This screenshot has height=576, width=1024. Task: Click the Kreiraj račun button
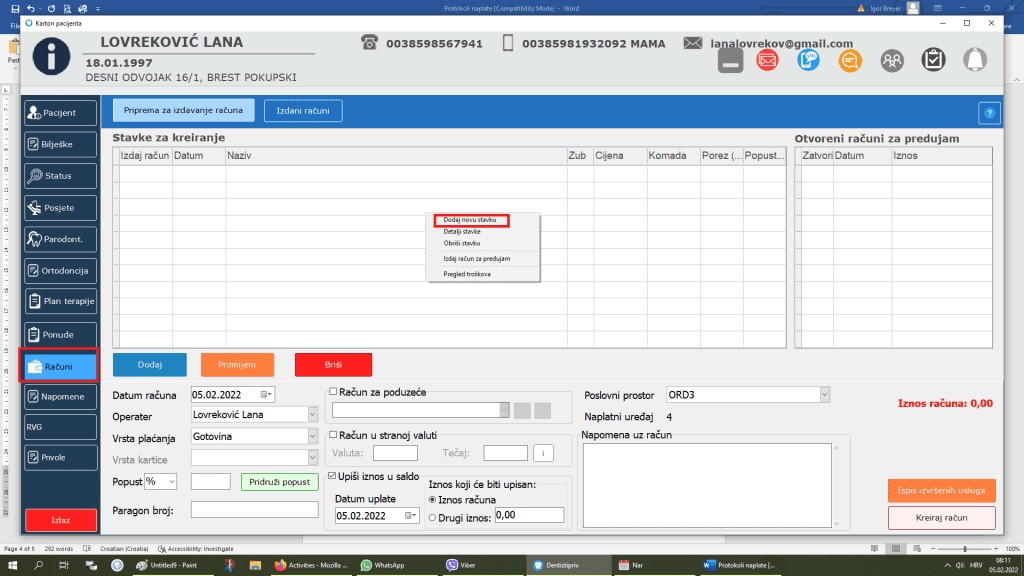click(941, 517)
